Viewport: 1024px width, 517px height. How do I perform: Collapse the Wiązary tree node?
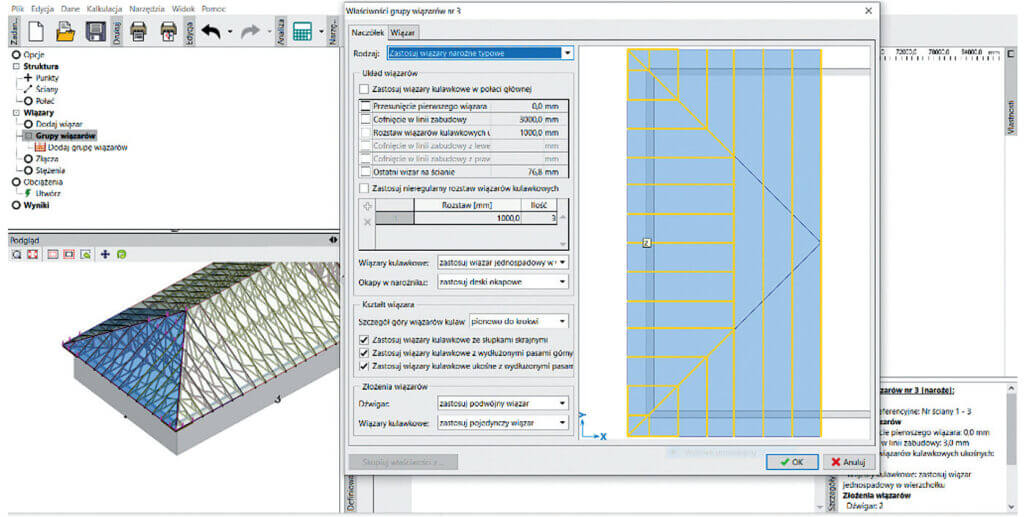(x=16, y=113)
